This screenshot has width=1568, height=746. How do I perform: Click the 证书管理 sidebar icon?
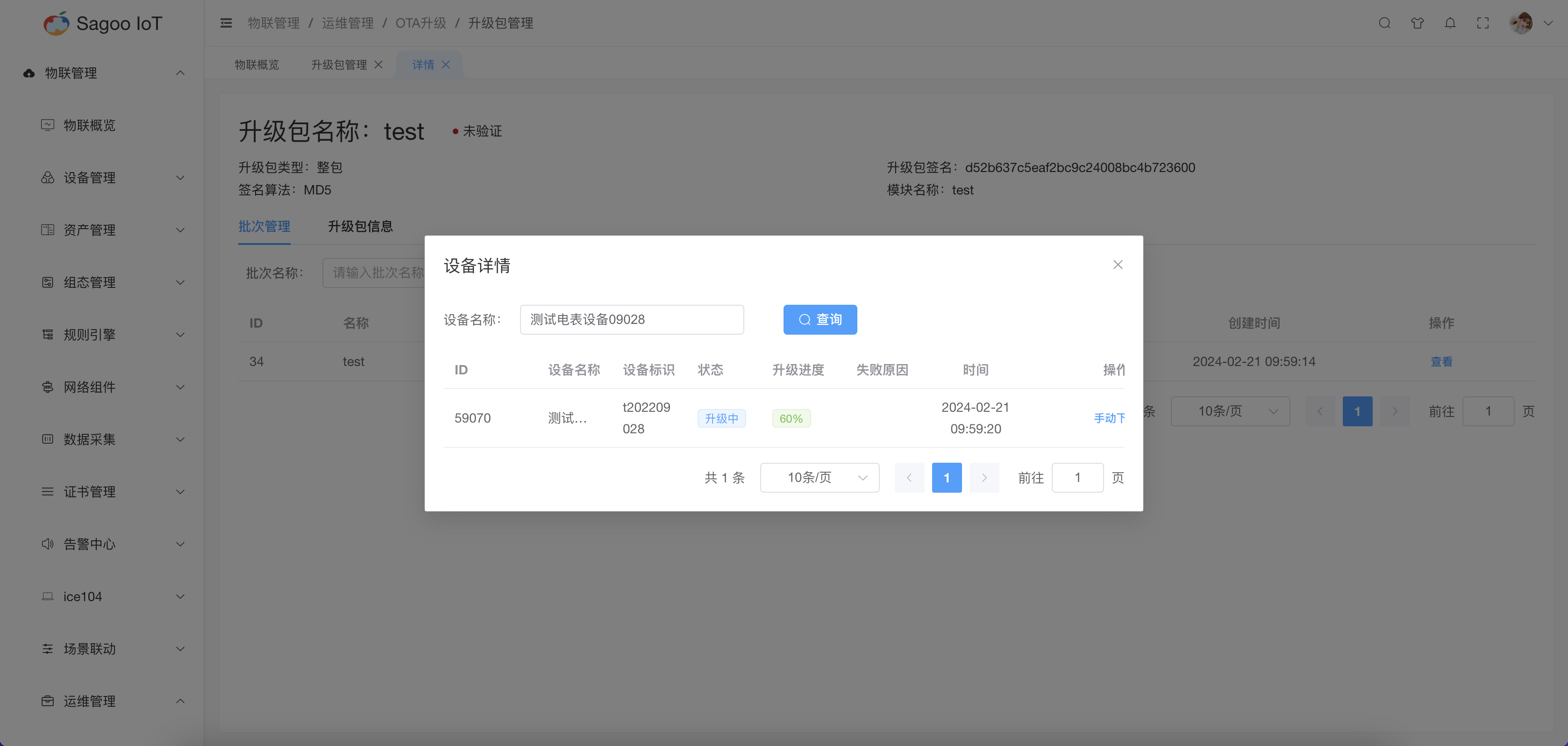tap(48, 491)
